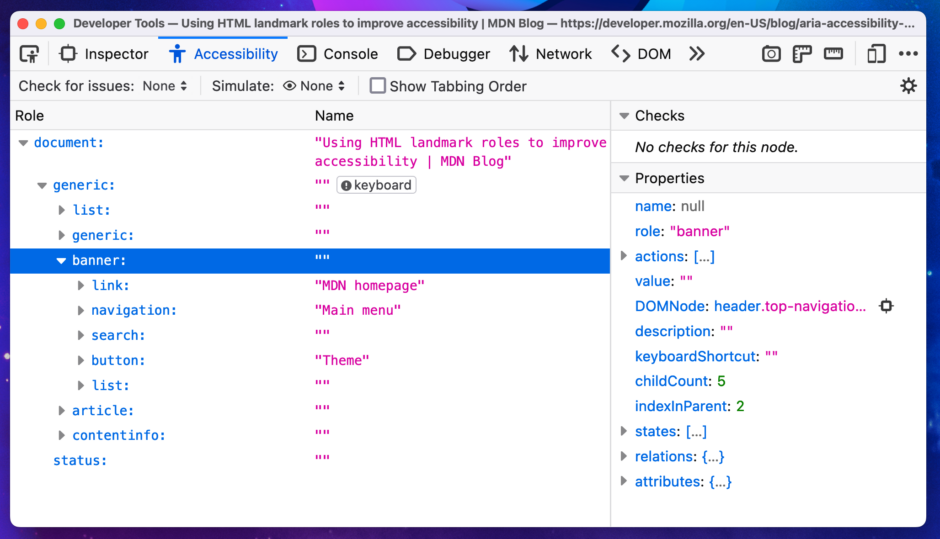
Task: Open the Inspector tab
Action: 104,54
